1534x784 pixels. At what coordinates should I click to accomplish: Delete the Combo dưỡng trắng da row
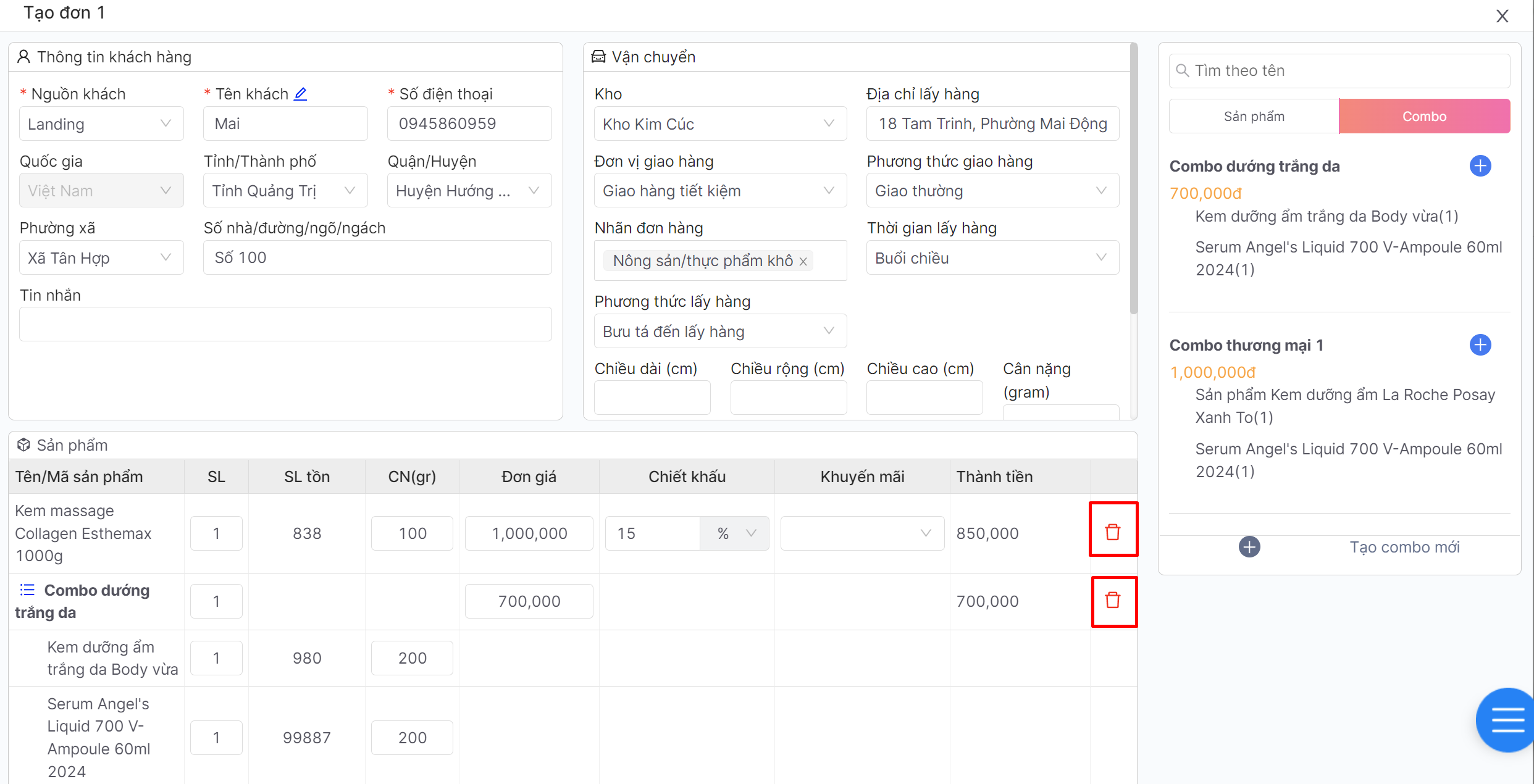point(1113,600)
